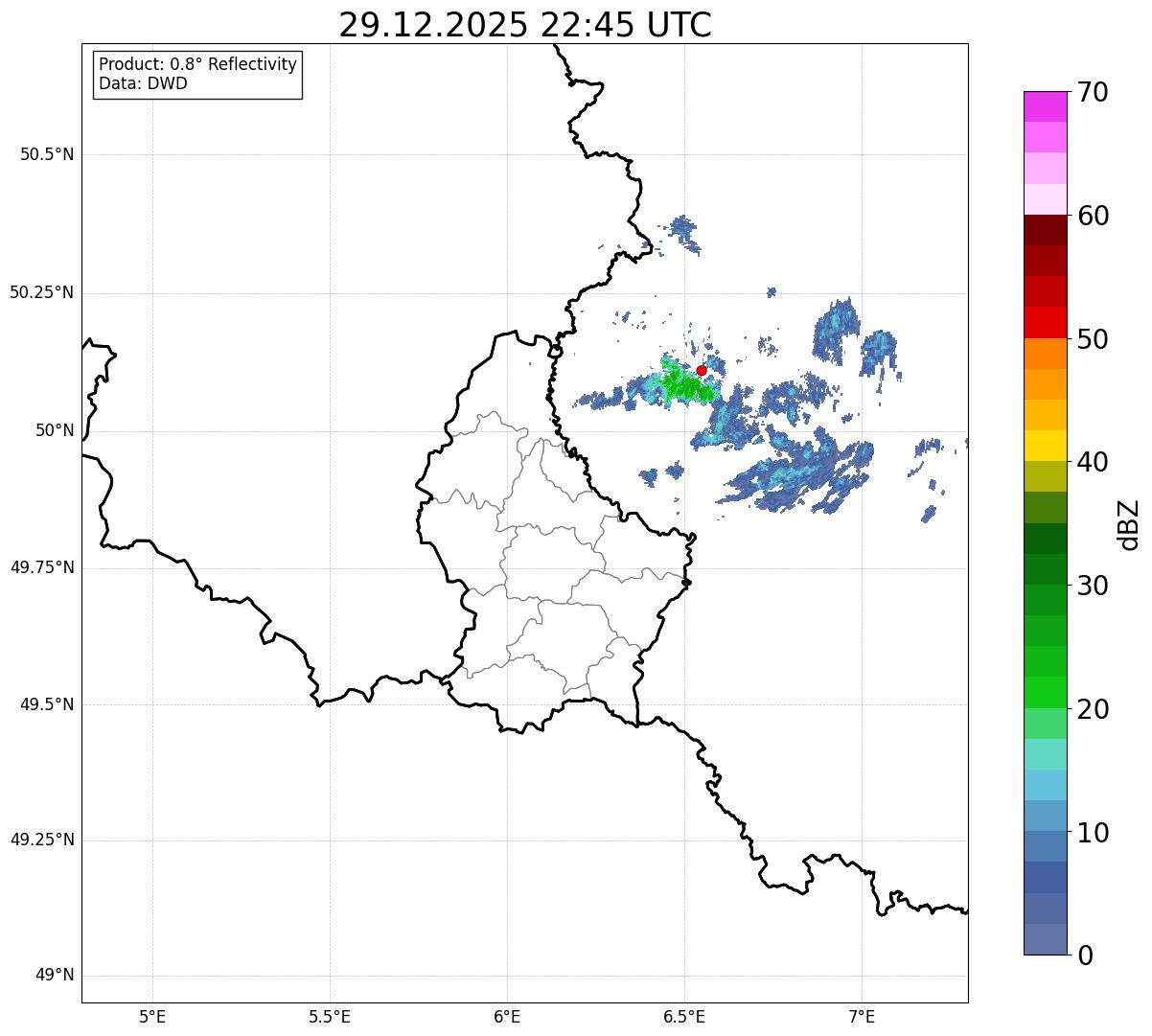Click the 7°E longitude label
Screen dimensions: 1152x1036
[862, 1016]
